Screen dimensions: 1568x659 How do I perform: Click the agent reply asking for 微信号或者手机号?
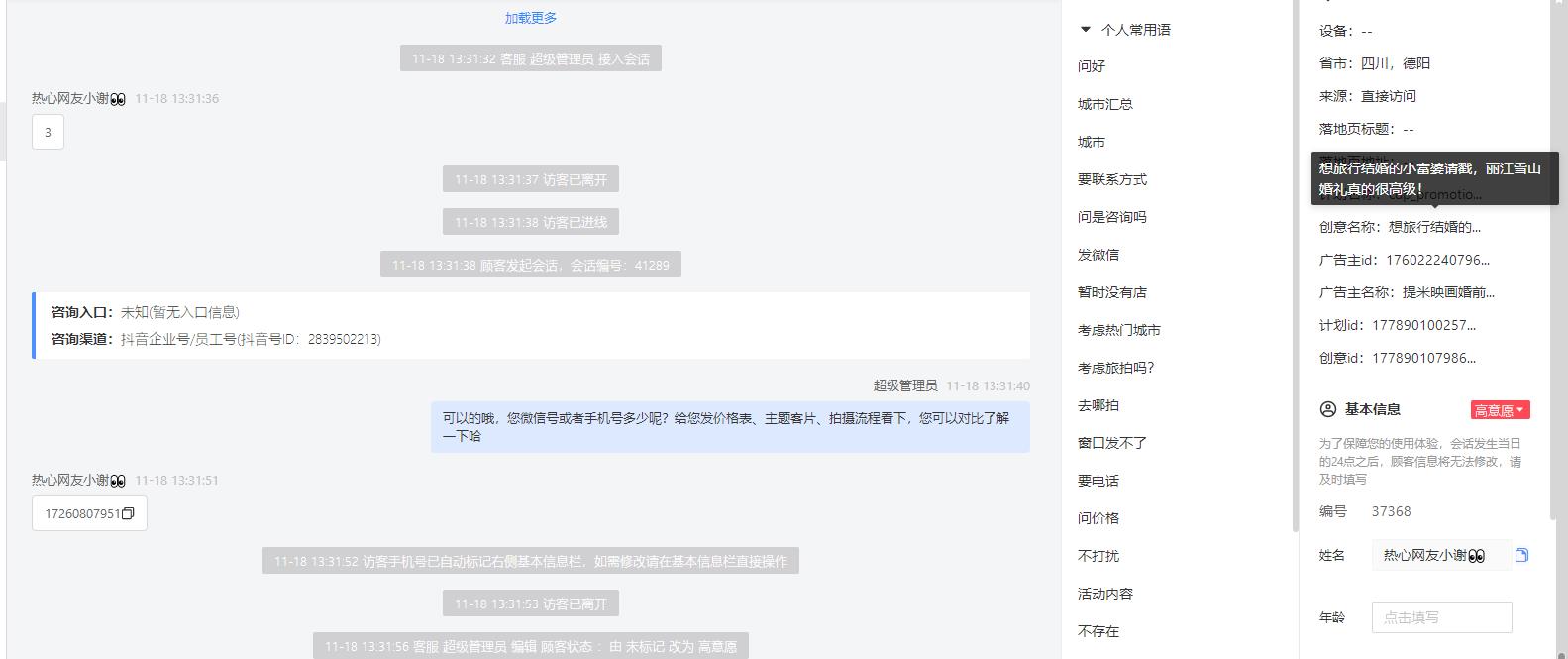(730, 427)
